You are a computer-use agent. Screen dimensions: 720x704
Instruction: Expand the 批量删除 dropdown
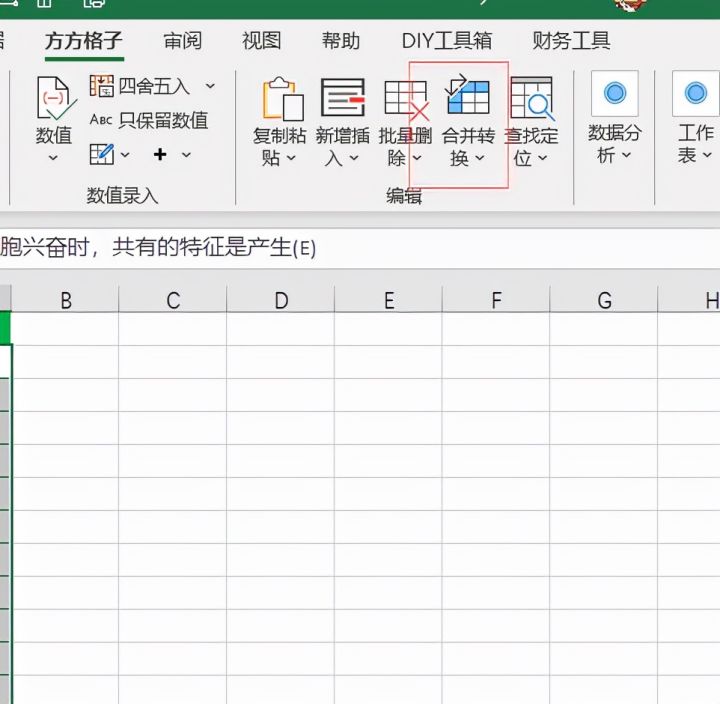coord(417,158)
